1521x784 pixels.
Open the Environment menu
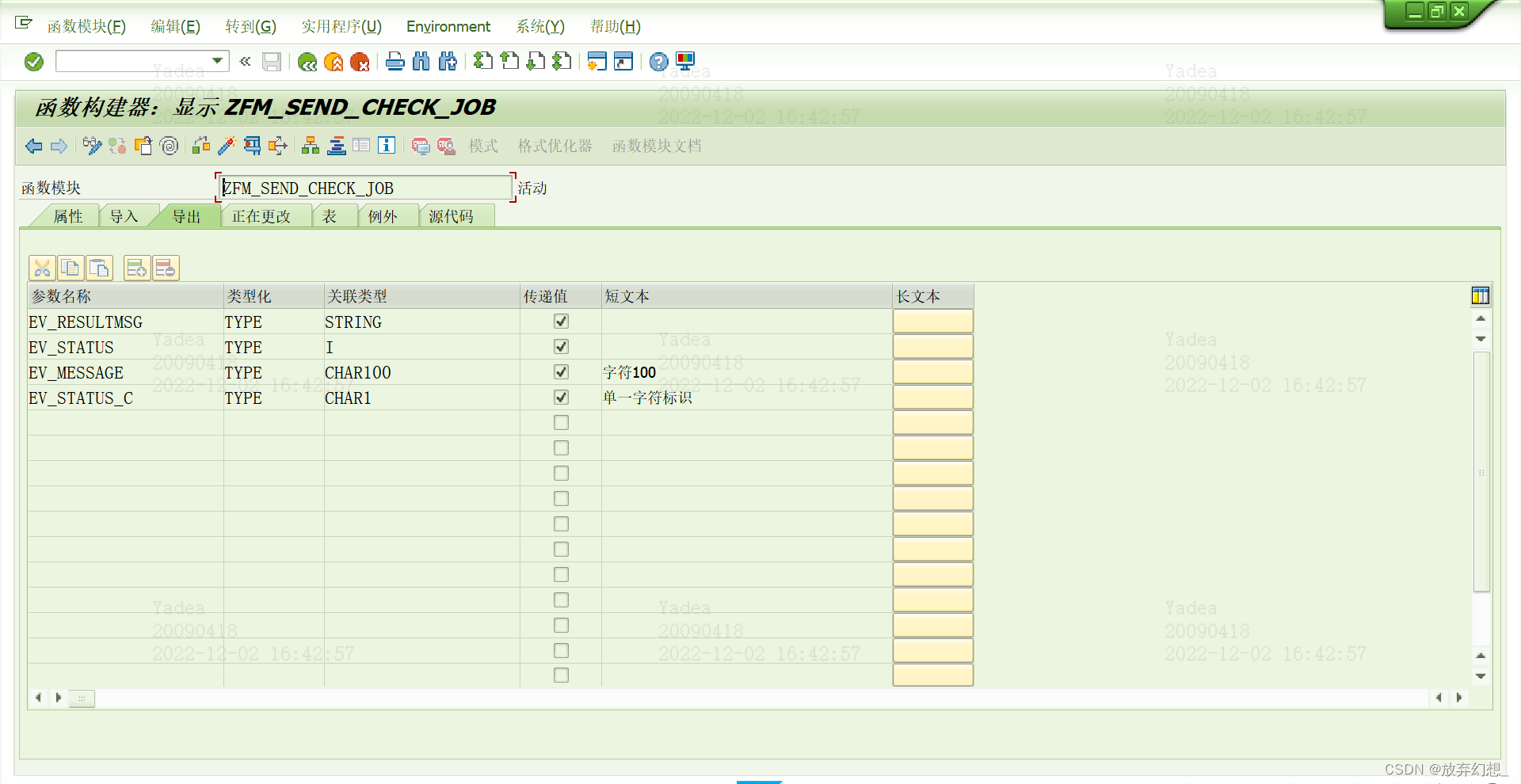448,26
